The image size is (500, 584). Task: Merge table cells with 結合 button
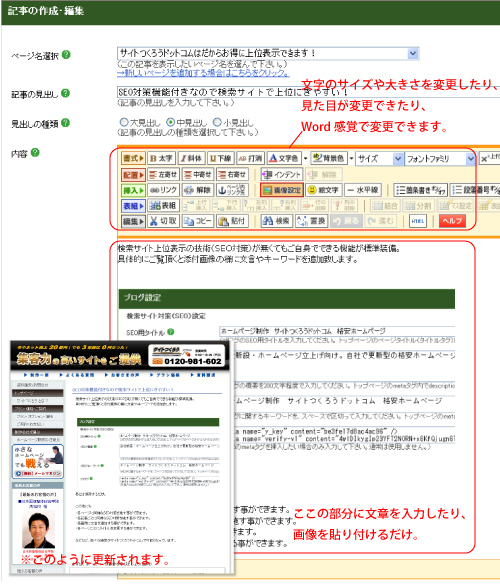[385, 205]
